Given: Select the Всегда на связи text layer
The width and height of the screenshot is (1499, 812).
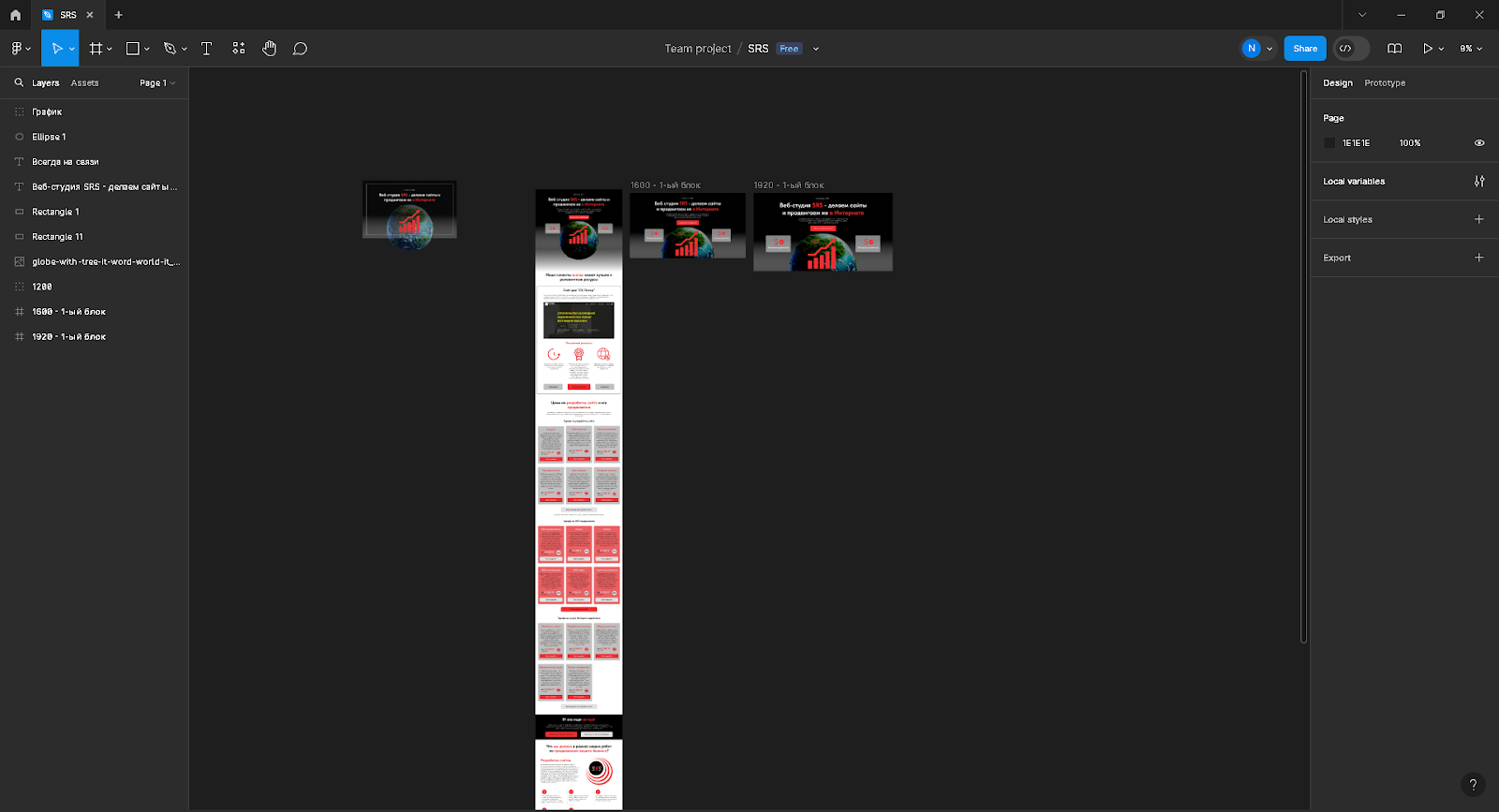Looking at the screenshot, I should click(94, 162).
